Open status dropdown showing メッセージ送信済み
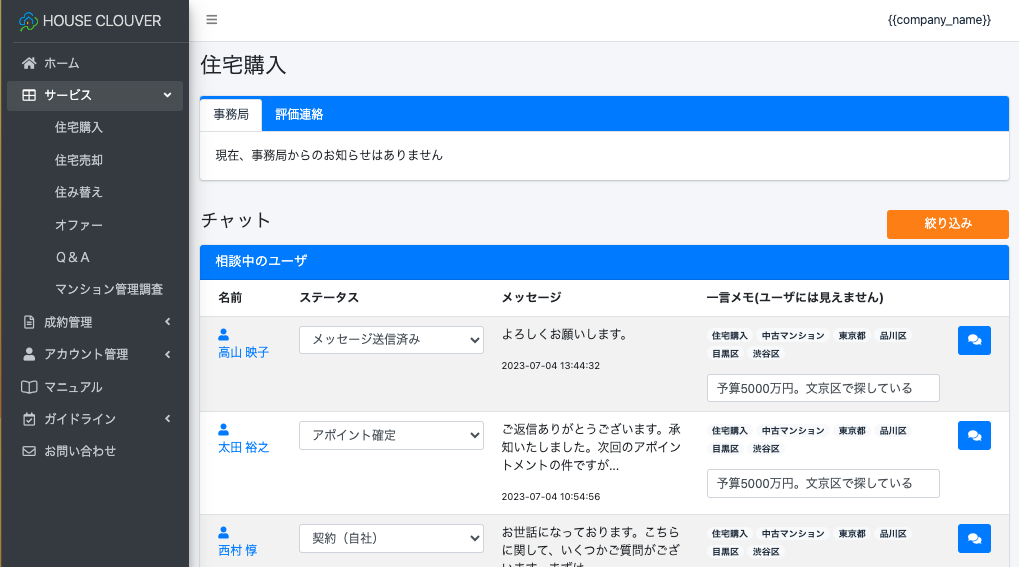The height and width of the screenshot is (567, 1019). pos(391,340)
